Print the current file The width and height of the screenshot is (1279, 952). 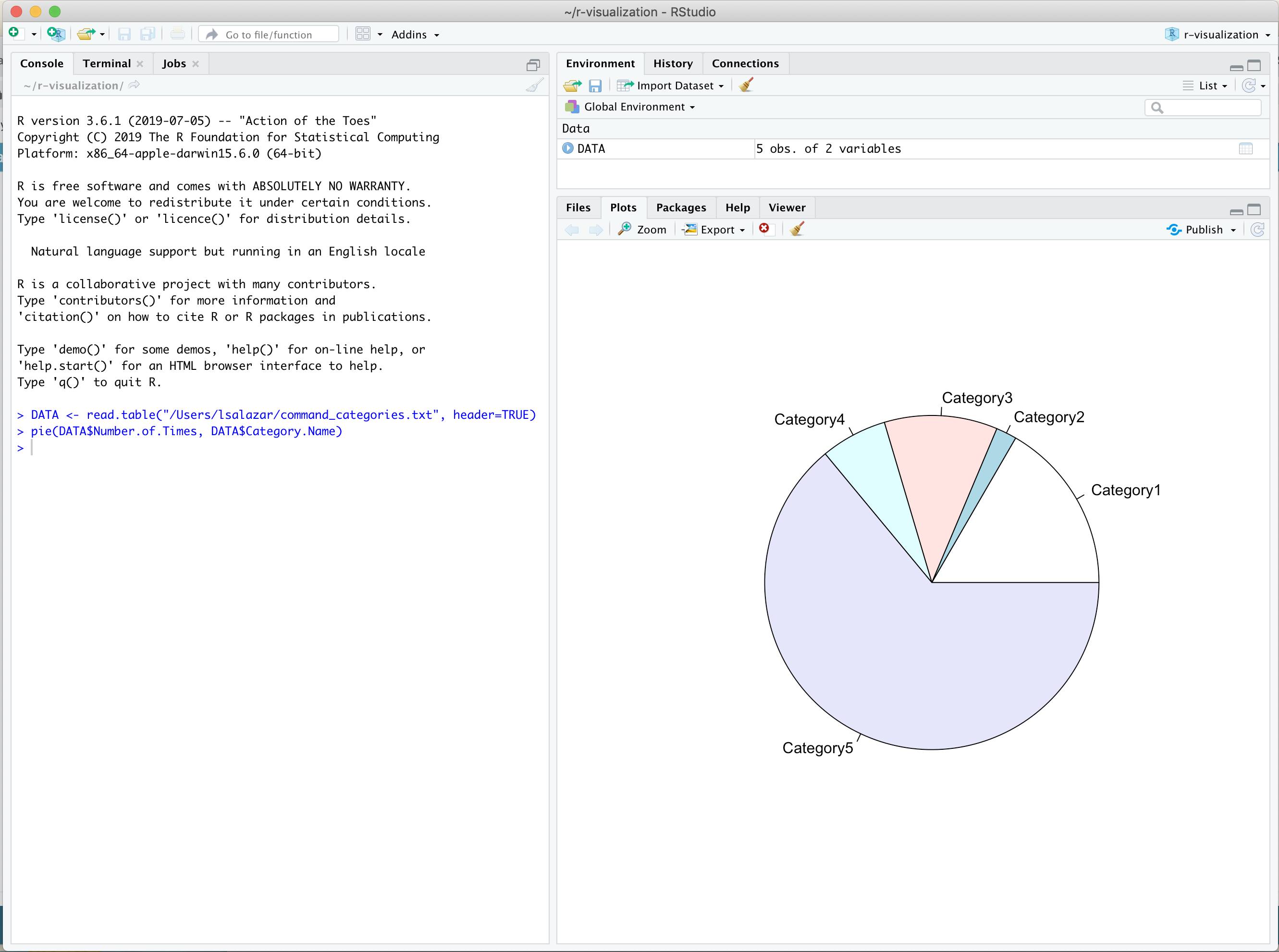(177, 34)
